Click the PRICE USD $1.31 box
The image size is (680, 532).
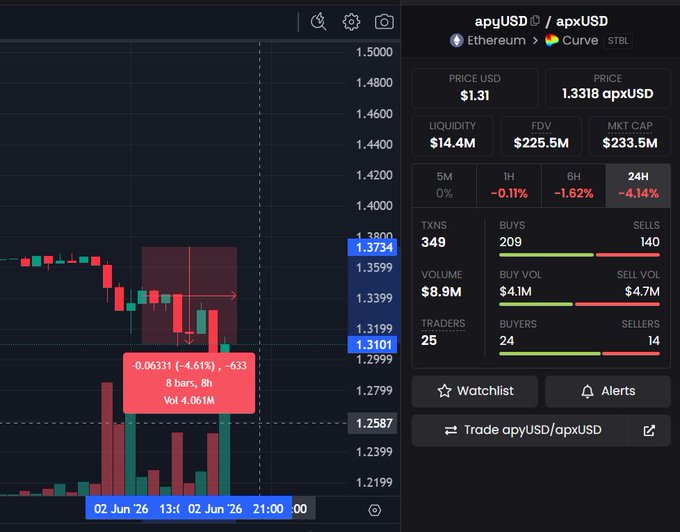pos(474,88)
